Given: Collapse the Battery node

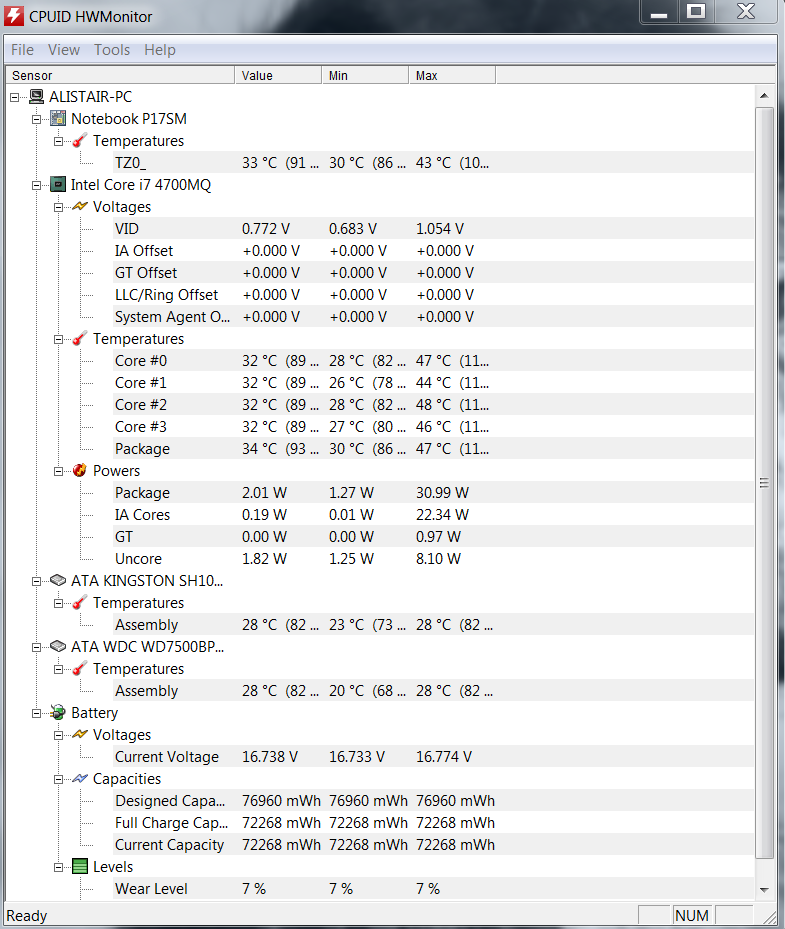Looking at the screenshot, I should point(36,713).
